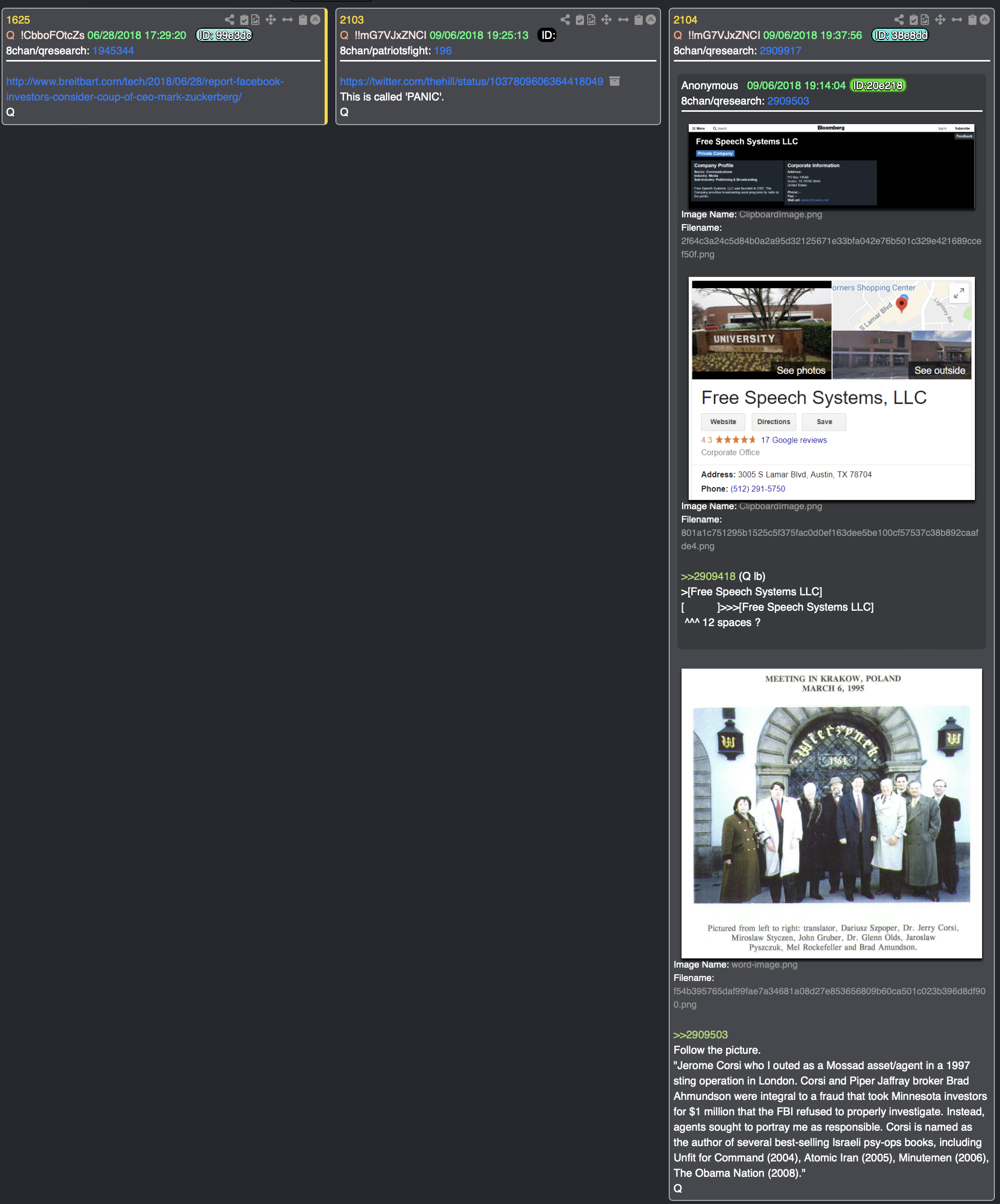Click the Directions button in the Google listing image

tap(773, 422)
